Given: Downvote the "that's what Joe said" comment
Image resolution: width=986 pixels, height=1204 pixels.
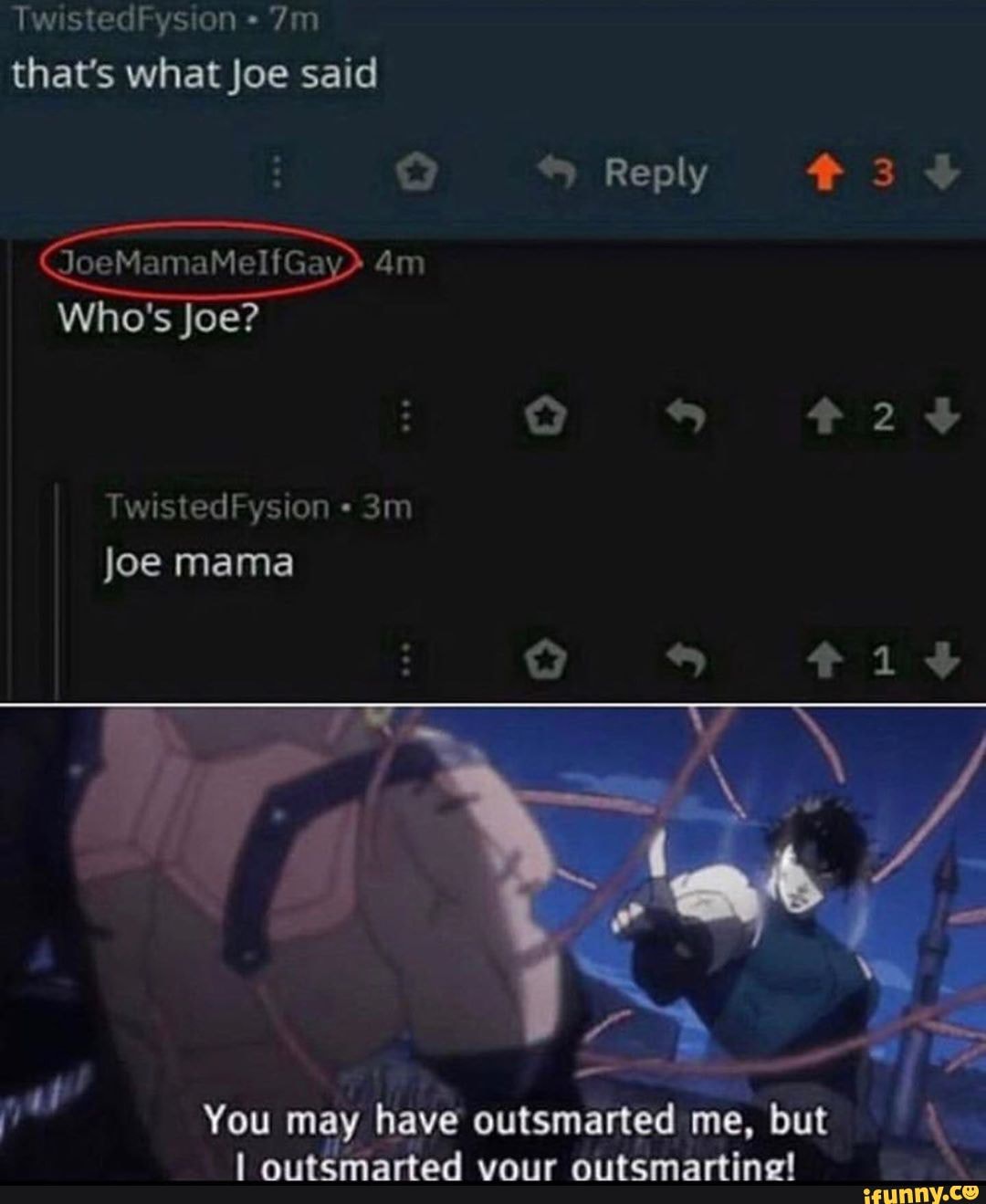Looking at the screenshot, I should [947, 173].
